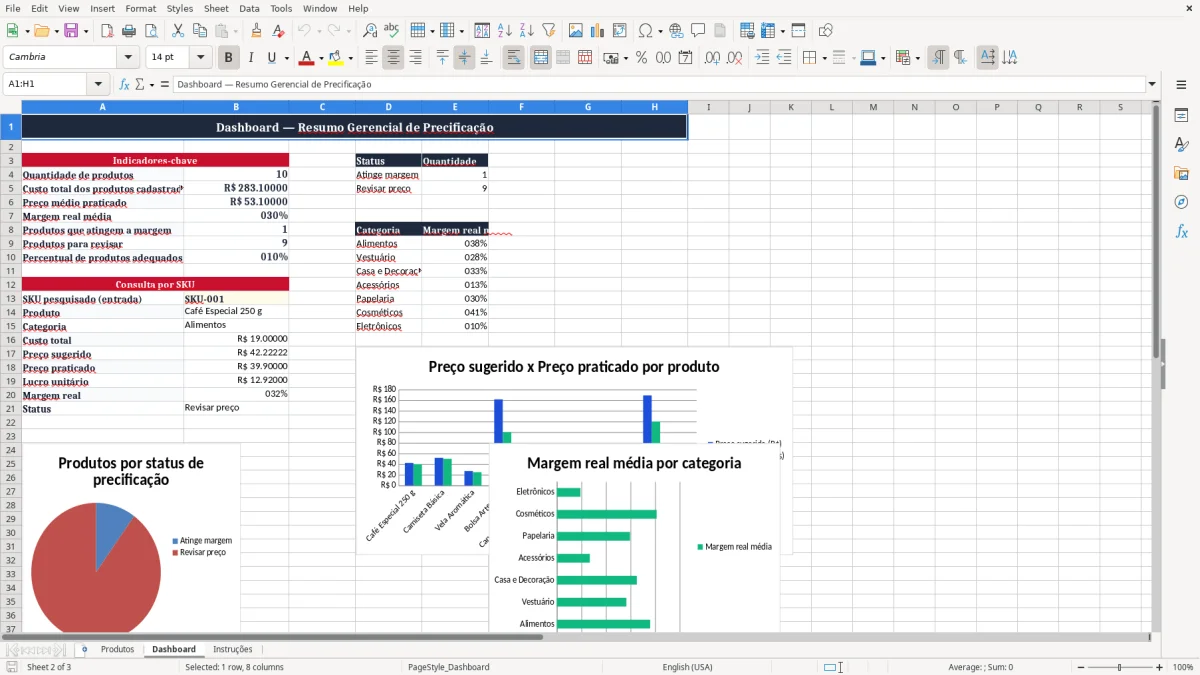Click the Increase Indent icon
This screenshot has height=675, width=1200.
762,58
